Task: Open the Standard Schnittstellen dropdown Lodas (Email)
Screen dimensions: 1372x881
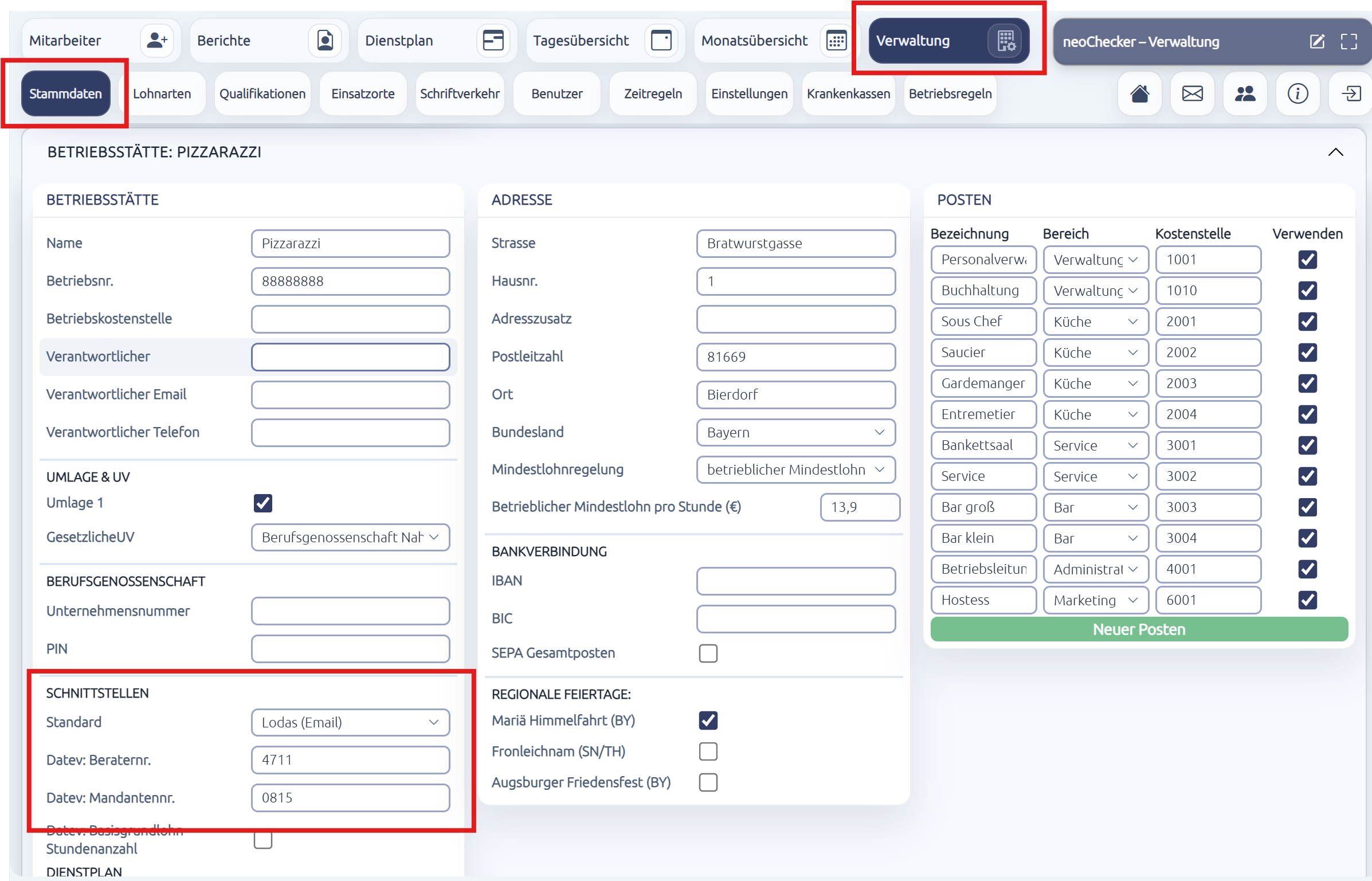Action: pos(350,722)
